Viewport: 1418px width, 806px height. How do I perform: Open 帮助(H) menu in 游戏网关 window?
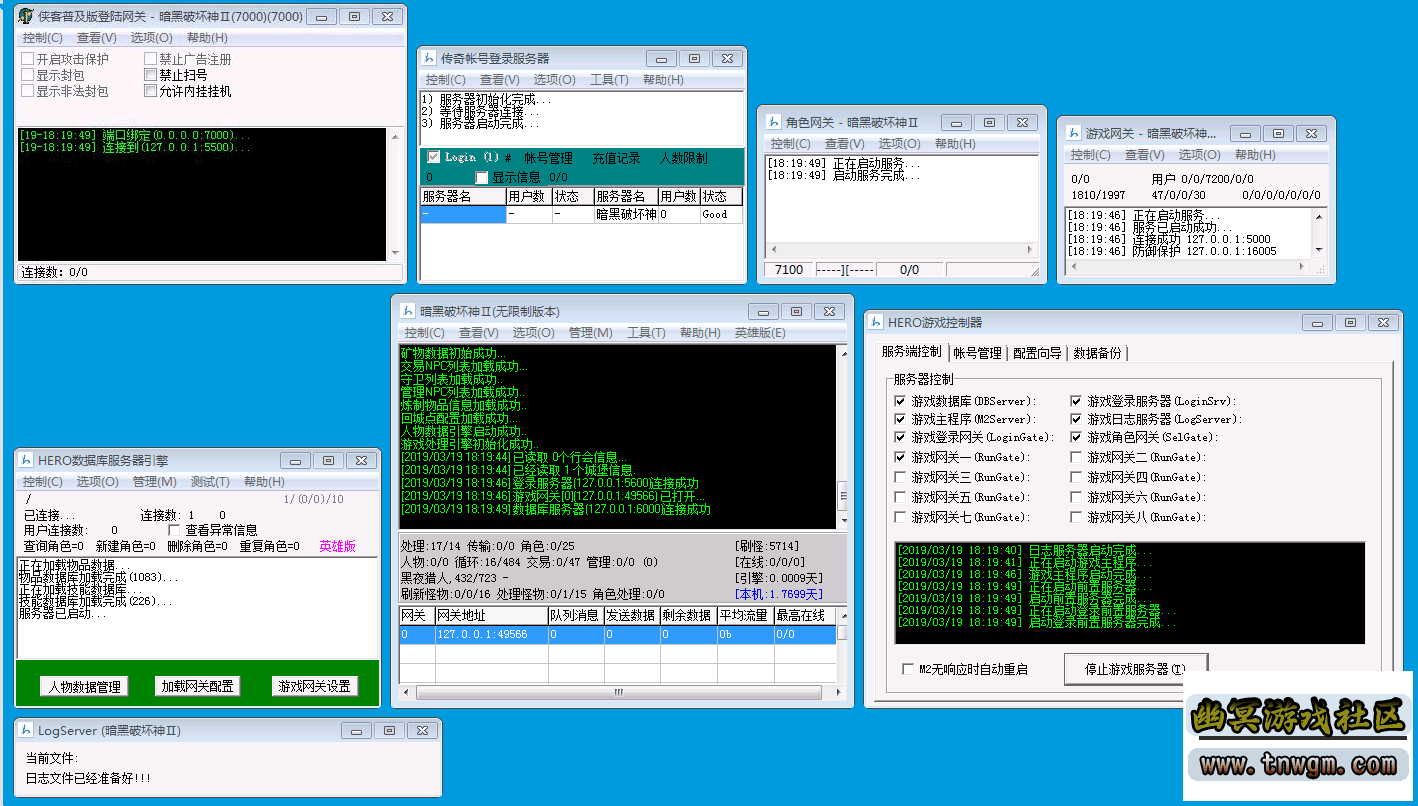(1255, 155)
